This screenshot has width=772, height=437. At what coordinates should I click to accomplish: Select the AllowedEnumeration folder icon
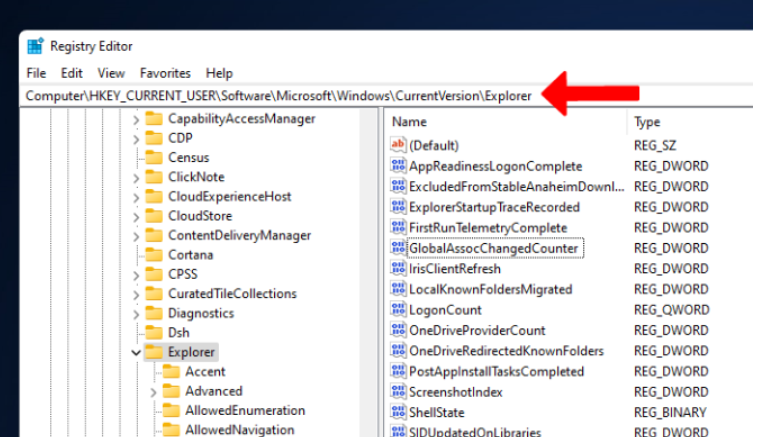click(171, 410)
